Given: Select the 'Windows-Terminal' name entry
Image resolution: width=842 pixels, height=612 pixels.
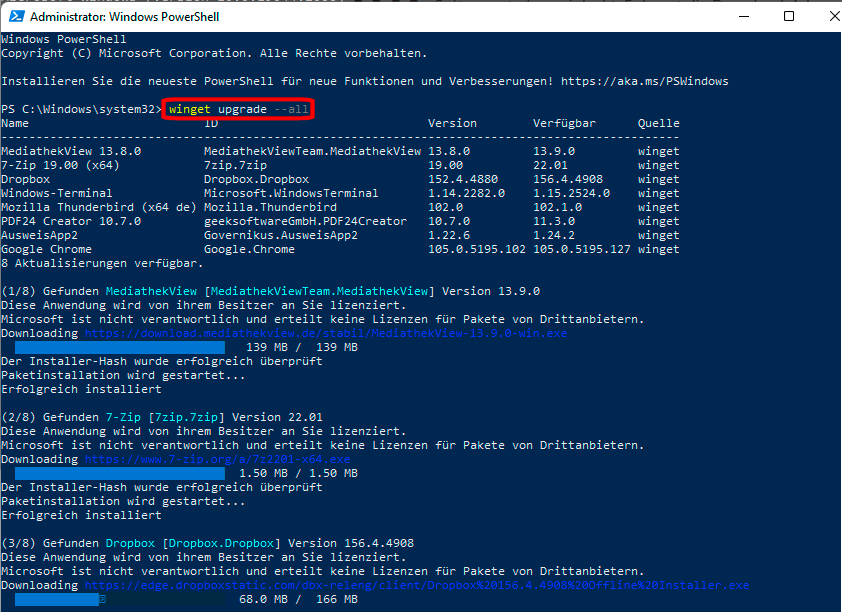Looking at the screenshot, I should coord(57,193).
